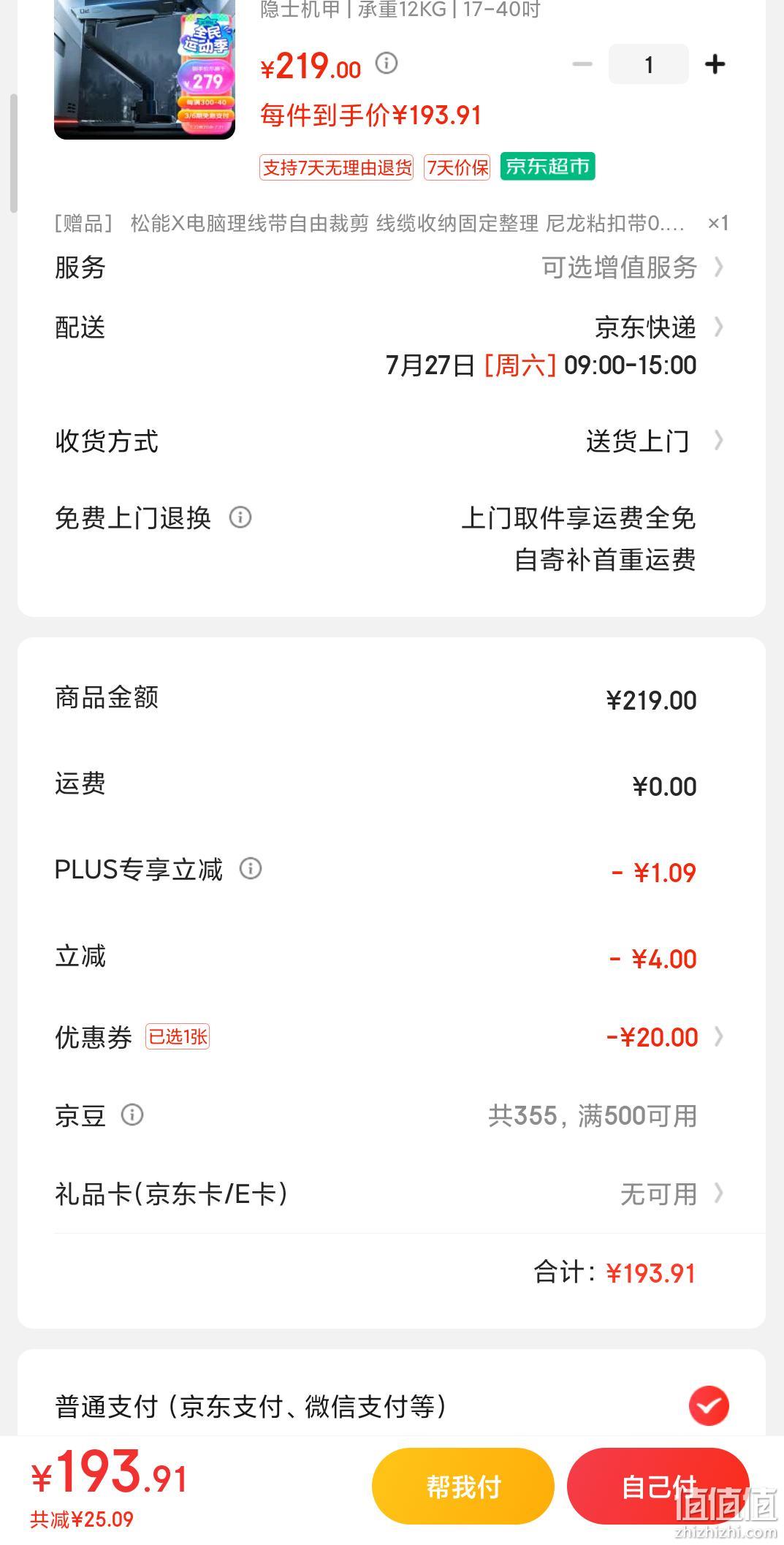Decrease quantity with the minus icon
Viewport: 784px width, 1545px height.
[x=582, y=64]
